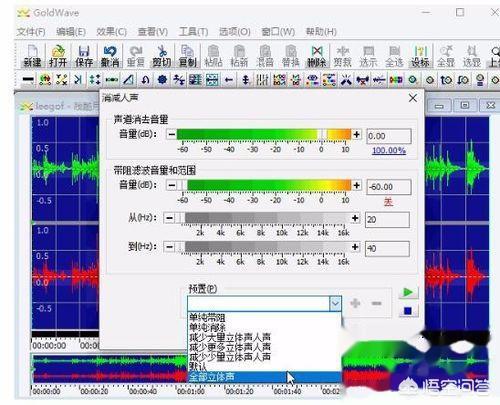Click the 撤消 (Undo) toolbar icon
The image size is (500, 405).
pos(110,56)
